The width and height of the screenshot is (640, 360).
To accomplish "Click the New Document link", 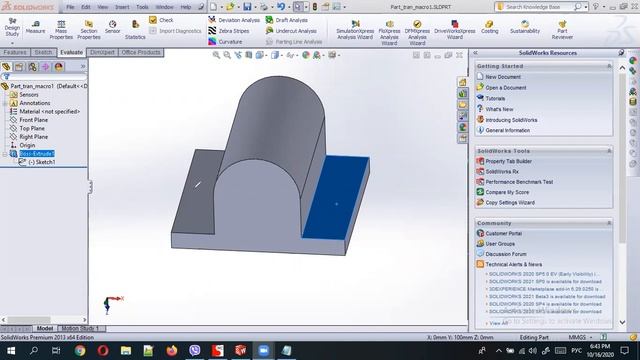I will tap(503, 77).
